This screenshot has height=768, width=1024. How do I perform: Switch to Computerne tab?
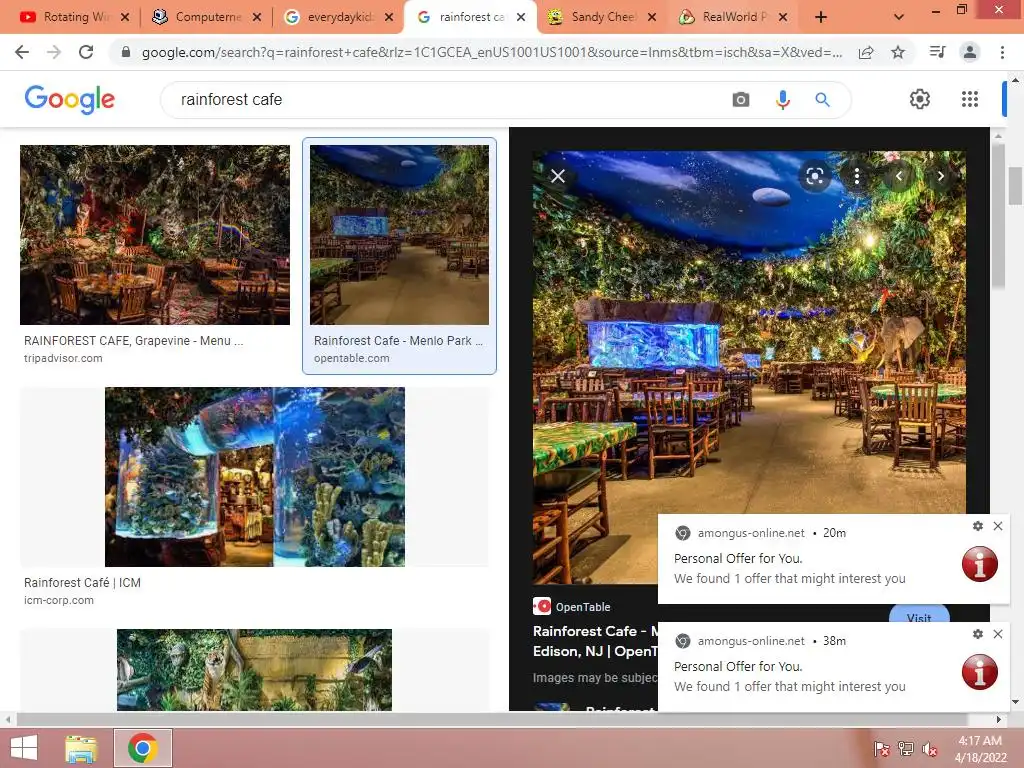[x=206, y=17]
